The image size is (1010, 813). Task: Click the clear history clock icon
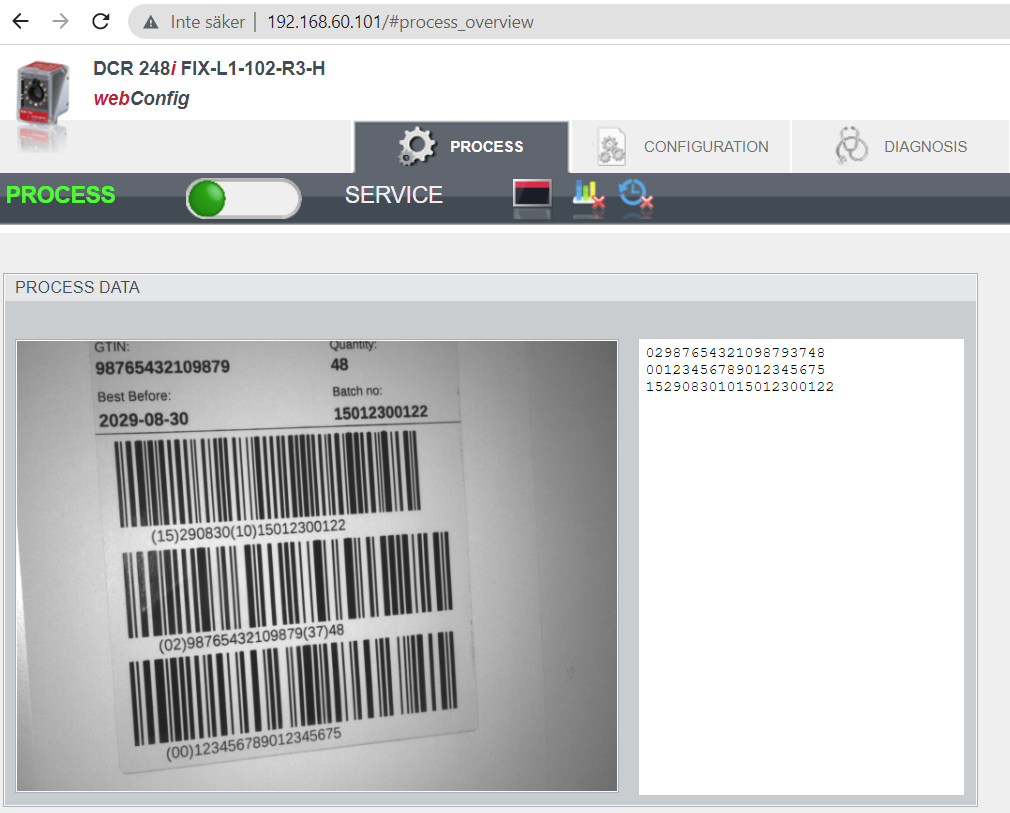point(636,194)
